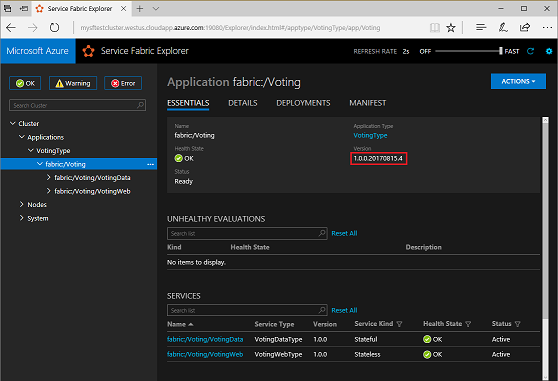
Task: Reset All under Services
Action: coord(344,310)
